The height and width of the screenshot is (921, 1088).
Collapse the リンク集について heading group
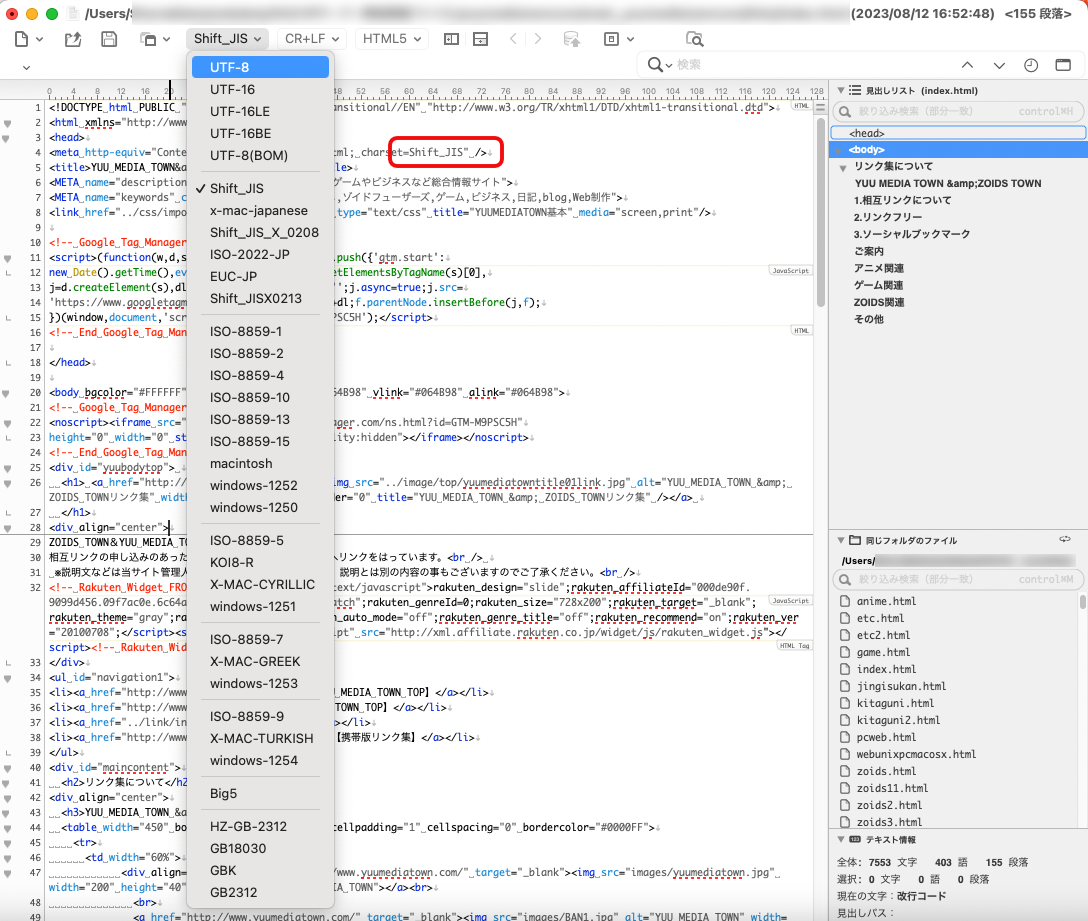[843, 167]
